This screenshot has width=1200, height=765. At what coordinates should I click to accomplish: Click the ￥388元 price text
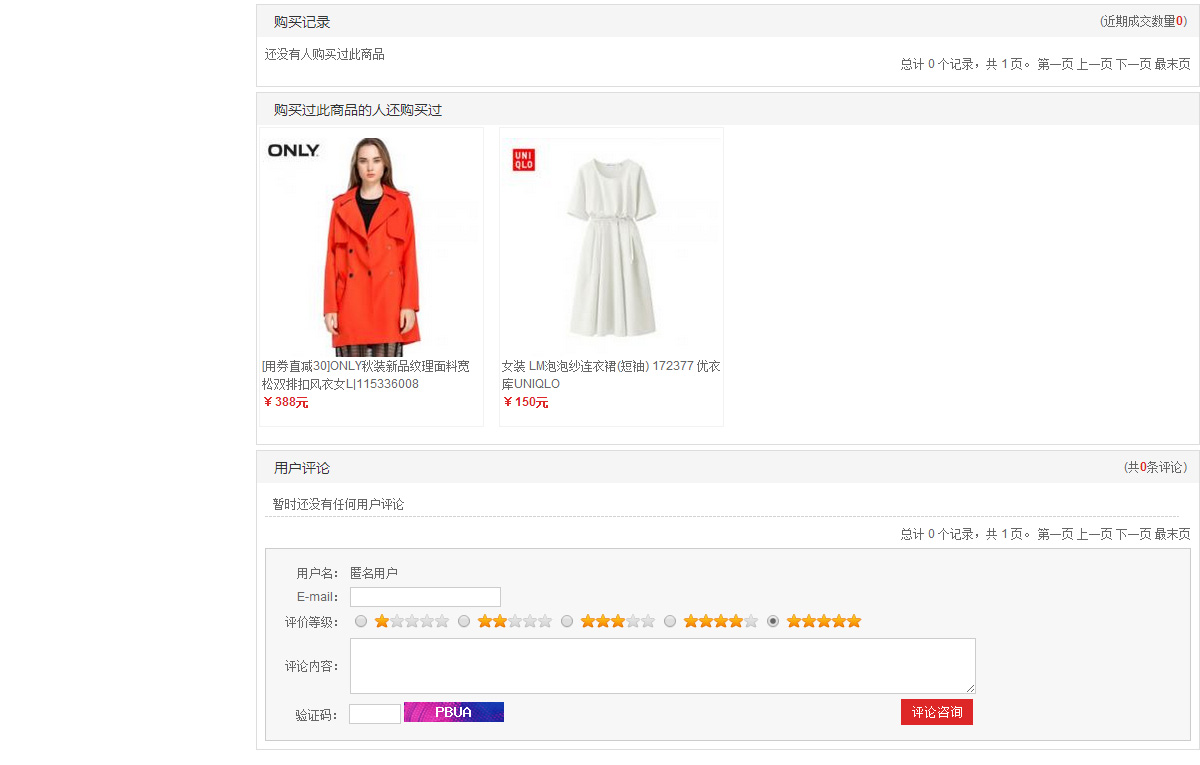pos(286,402)
